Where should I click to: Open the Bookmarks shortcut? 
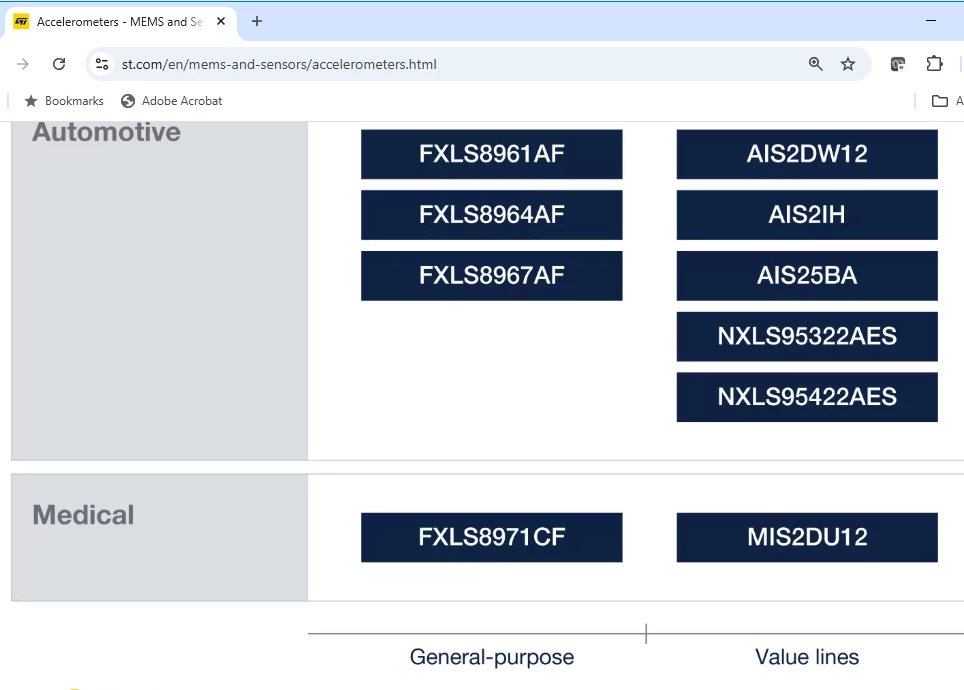pos(64,101)
